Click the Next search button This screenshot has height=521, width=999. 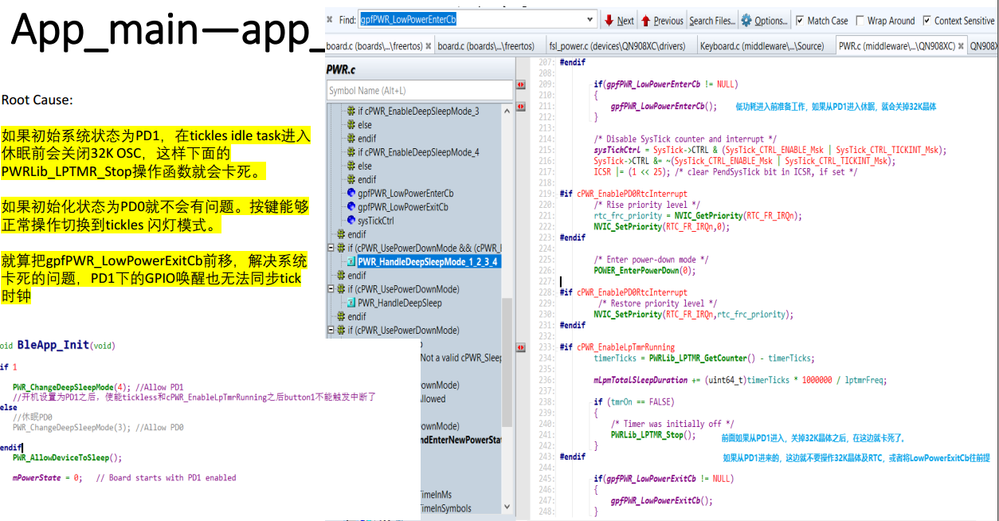point(619,20)
